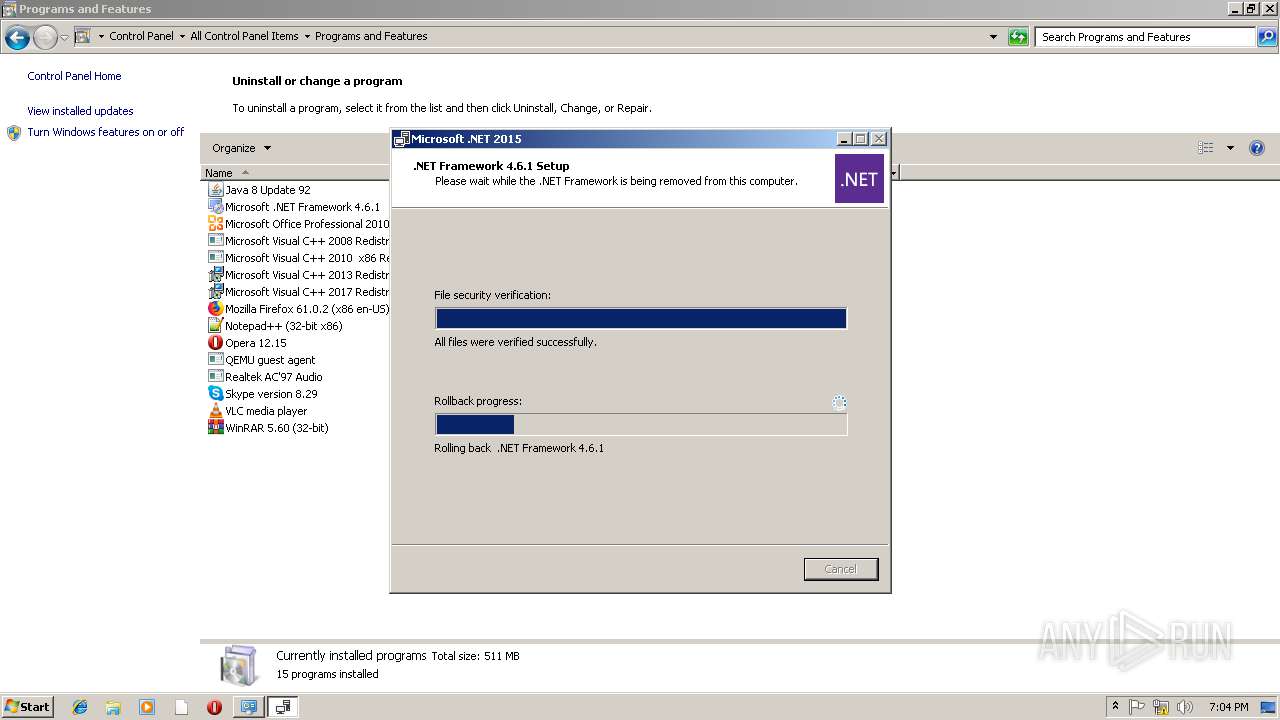Click the Java icon in program list
The height and width of the screenshot is (720, 1280).
215,189
